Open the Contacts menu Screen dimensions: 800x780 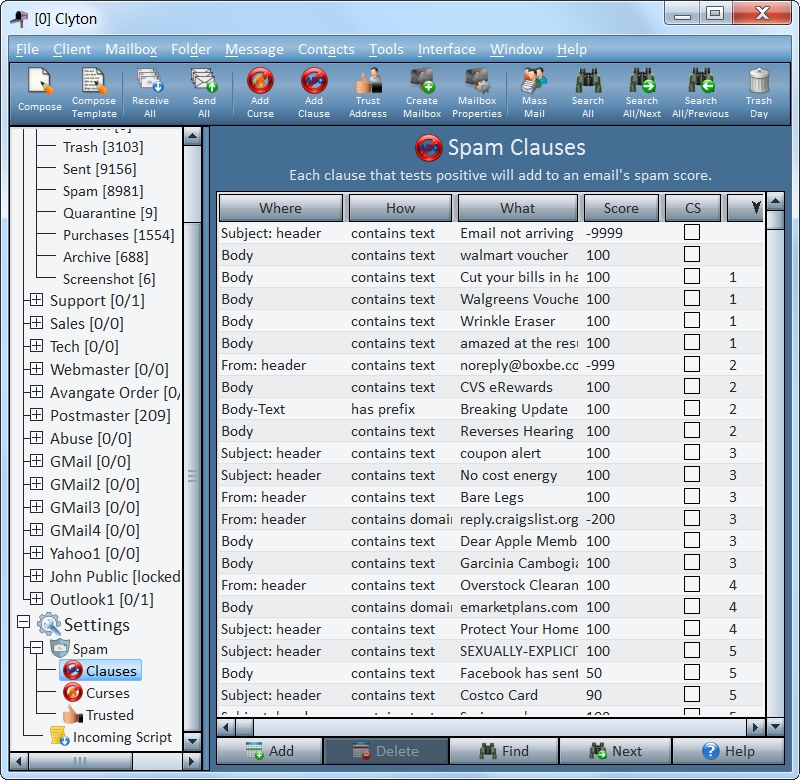326,49
